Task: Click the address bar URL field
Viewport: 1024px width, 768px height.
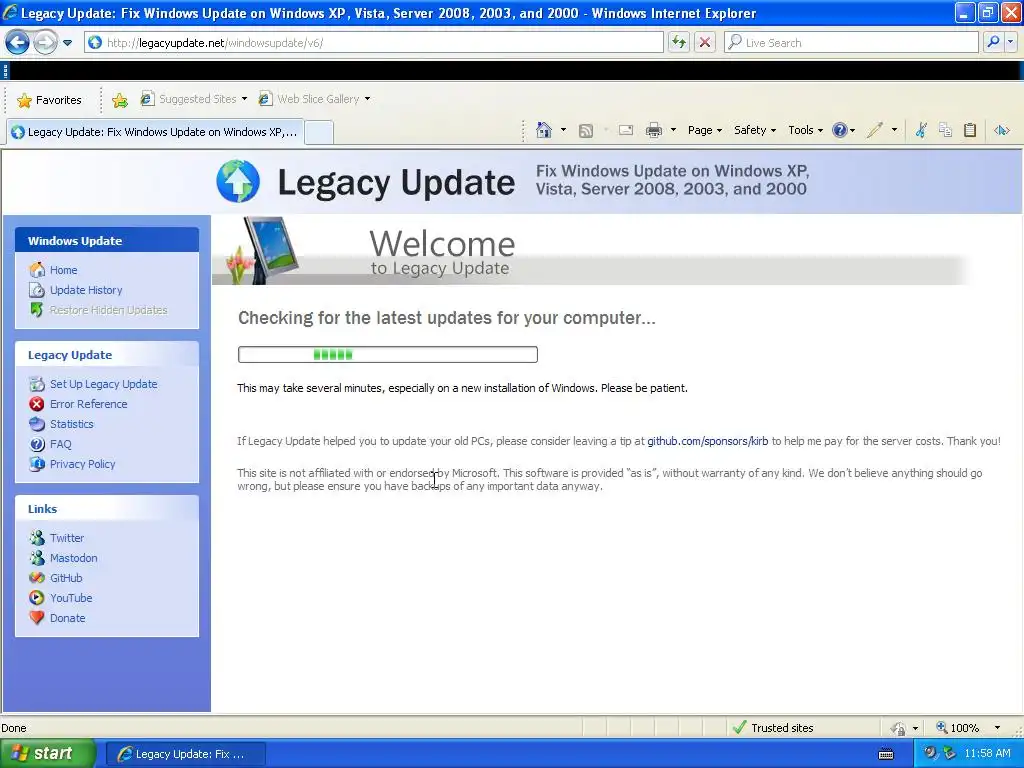Action: click(x=374, y=42)
